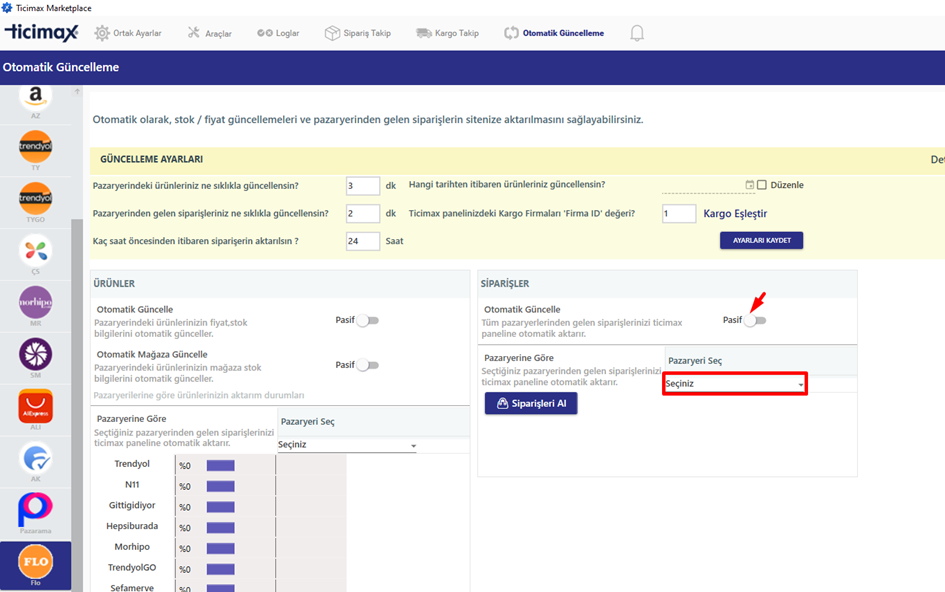This screenshot has height=592, width=945.
Task: Toggle Ürünler Otomatik Güncelle switch
Action: 368,321
